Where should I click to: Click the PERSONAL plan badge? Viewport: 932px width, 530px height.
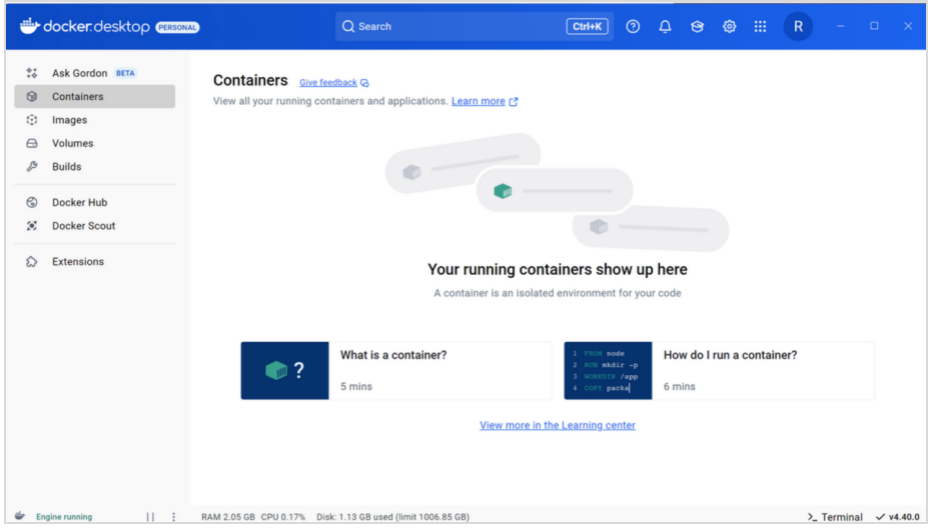[x=177, y=27]
